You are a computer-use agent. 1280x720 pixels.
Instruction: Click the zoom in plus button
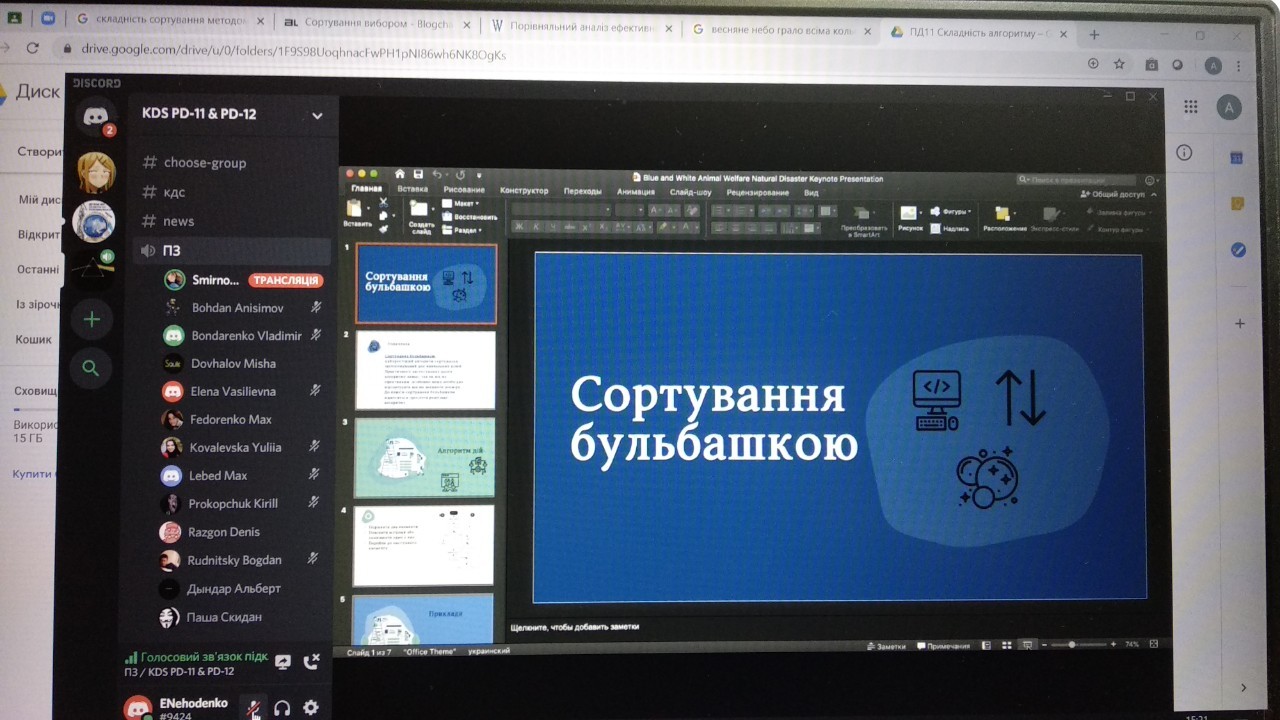click(1115, 645)
